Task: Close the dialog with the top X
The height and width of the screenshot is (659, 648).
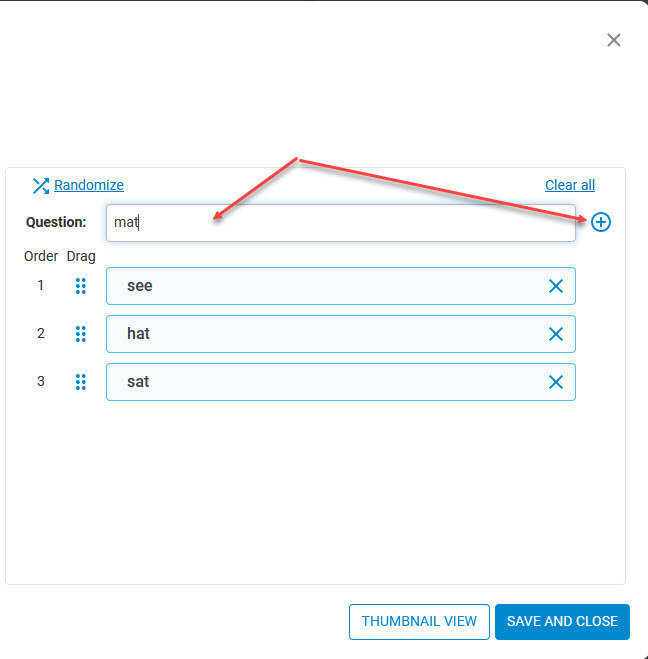Action: 614,40
